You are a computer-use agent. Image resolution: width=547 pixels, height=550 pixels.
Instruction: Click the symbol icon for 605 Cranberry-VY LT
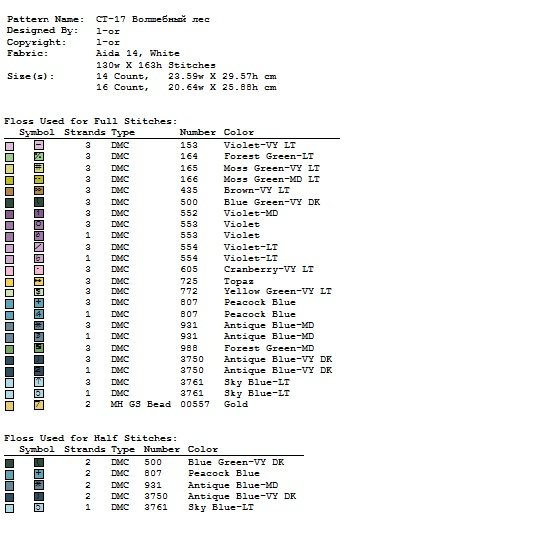[x=39, y=270]
